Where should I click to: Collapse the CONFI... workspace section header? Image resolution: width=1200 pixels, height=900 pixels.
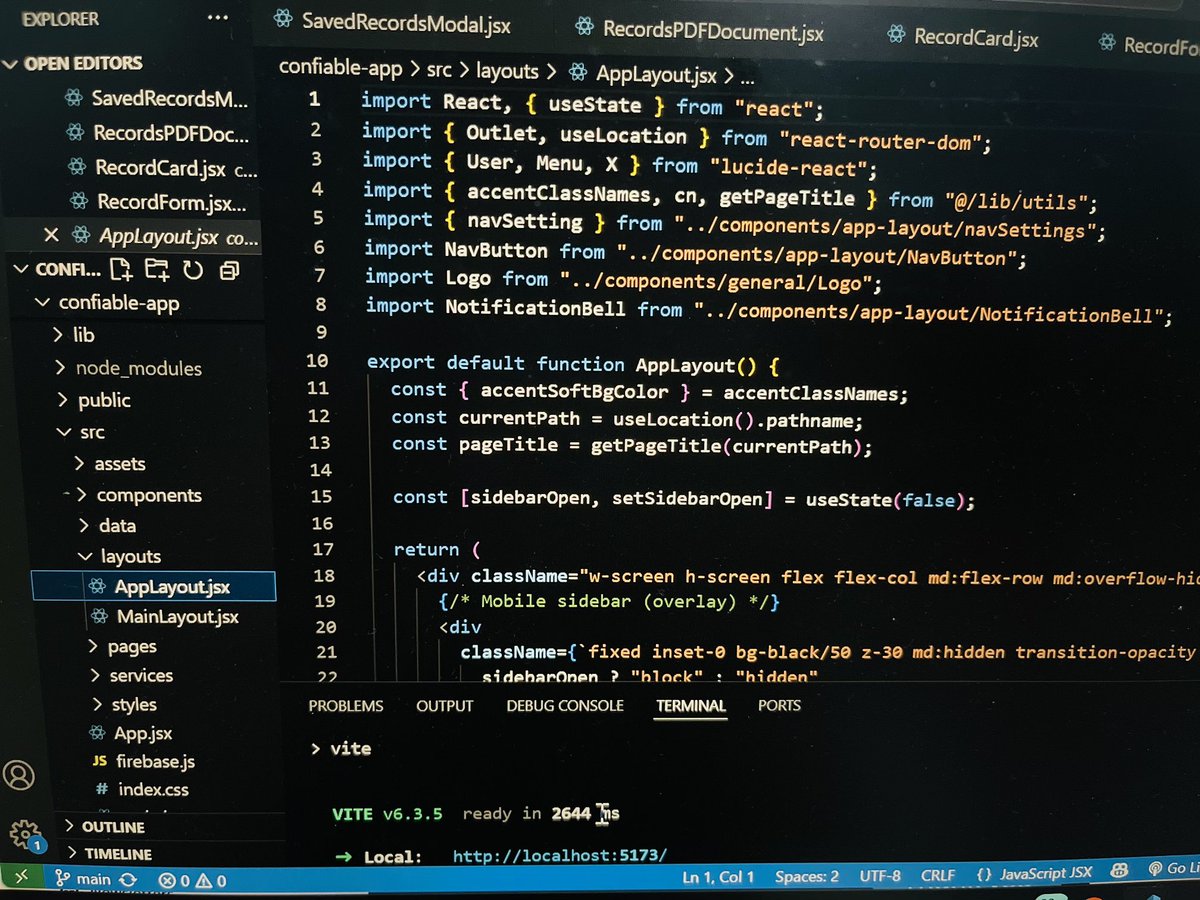tap(20, 270)
